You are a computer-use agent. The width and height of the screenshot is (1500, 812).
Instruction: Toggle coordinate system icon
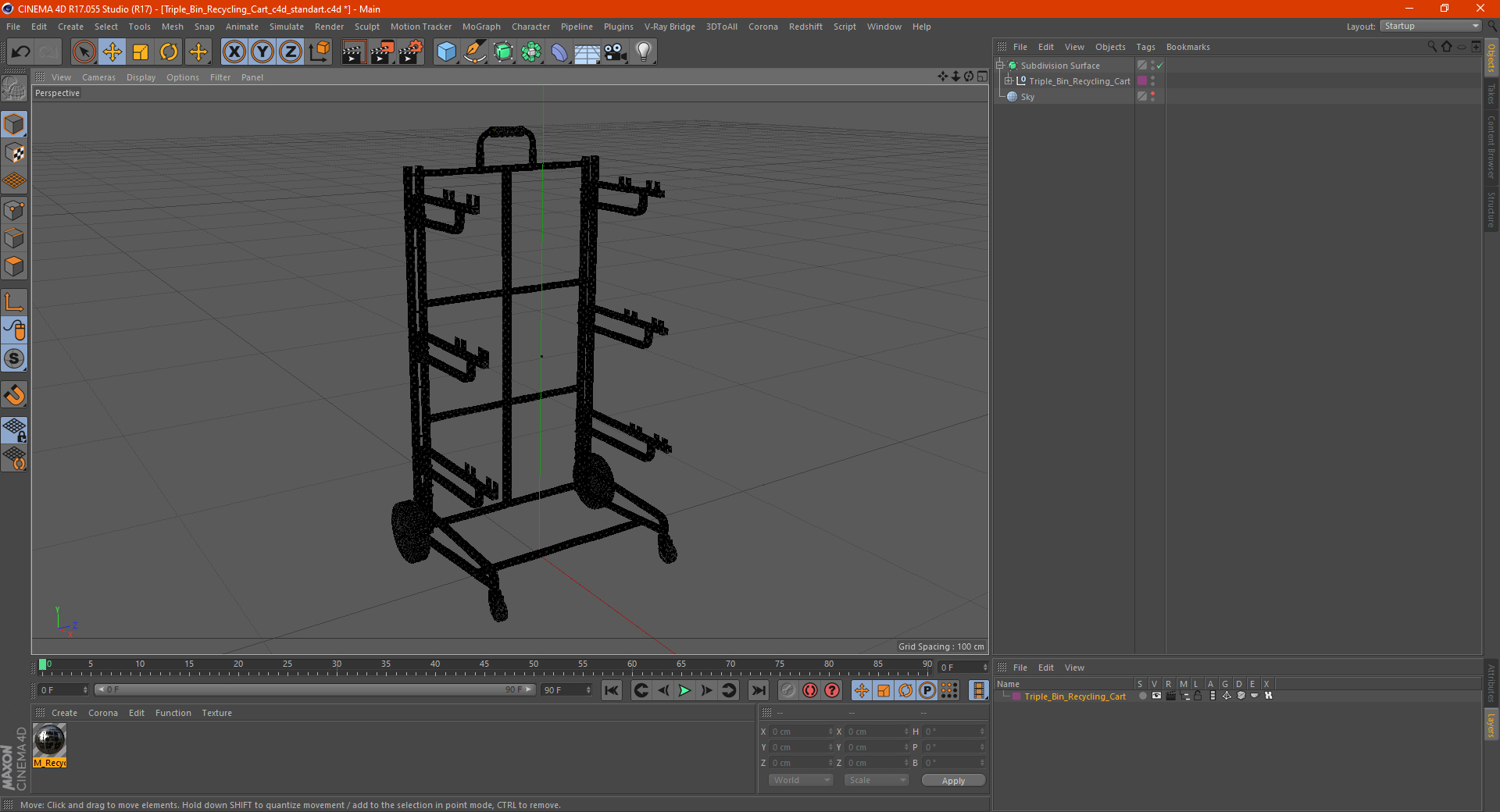pos(320,52)
